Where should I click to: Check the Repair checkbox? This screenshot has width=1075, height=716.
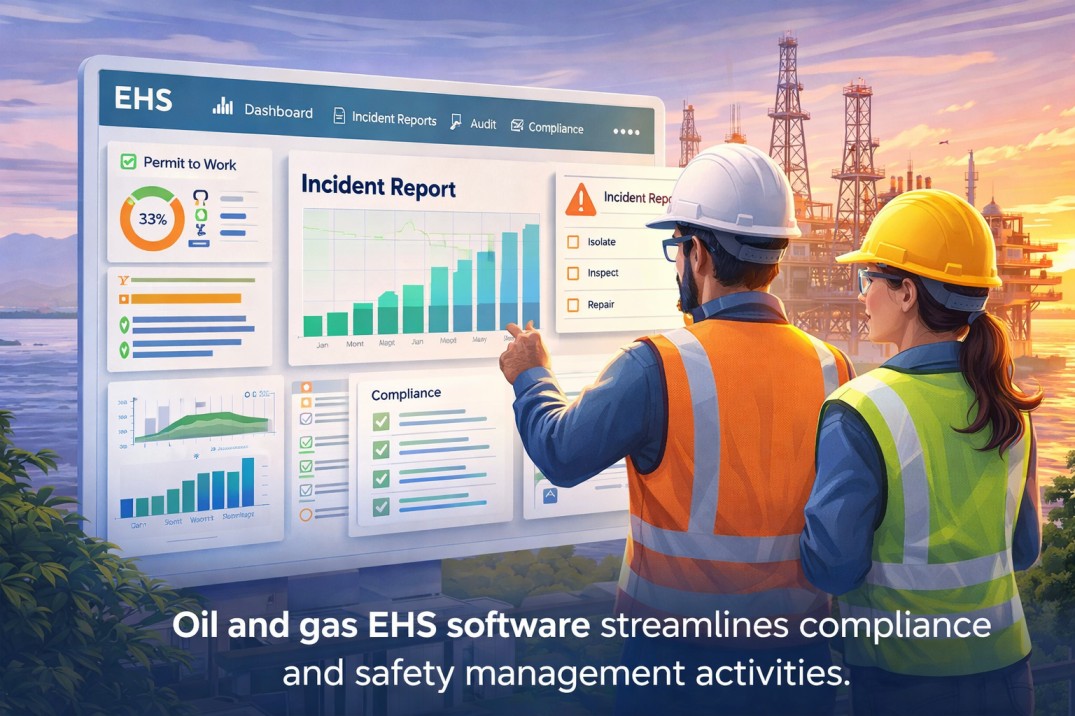pos(573,305)
